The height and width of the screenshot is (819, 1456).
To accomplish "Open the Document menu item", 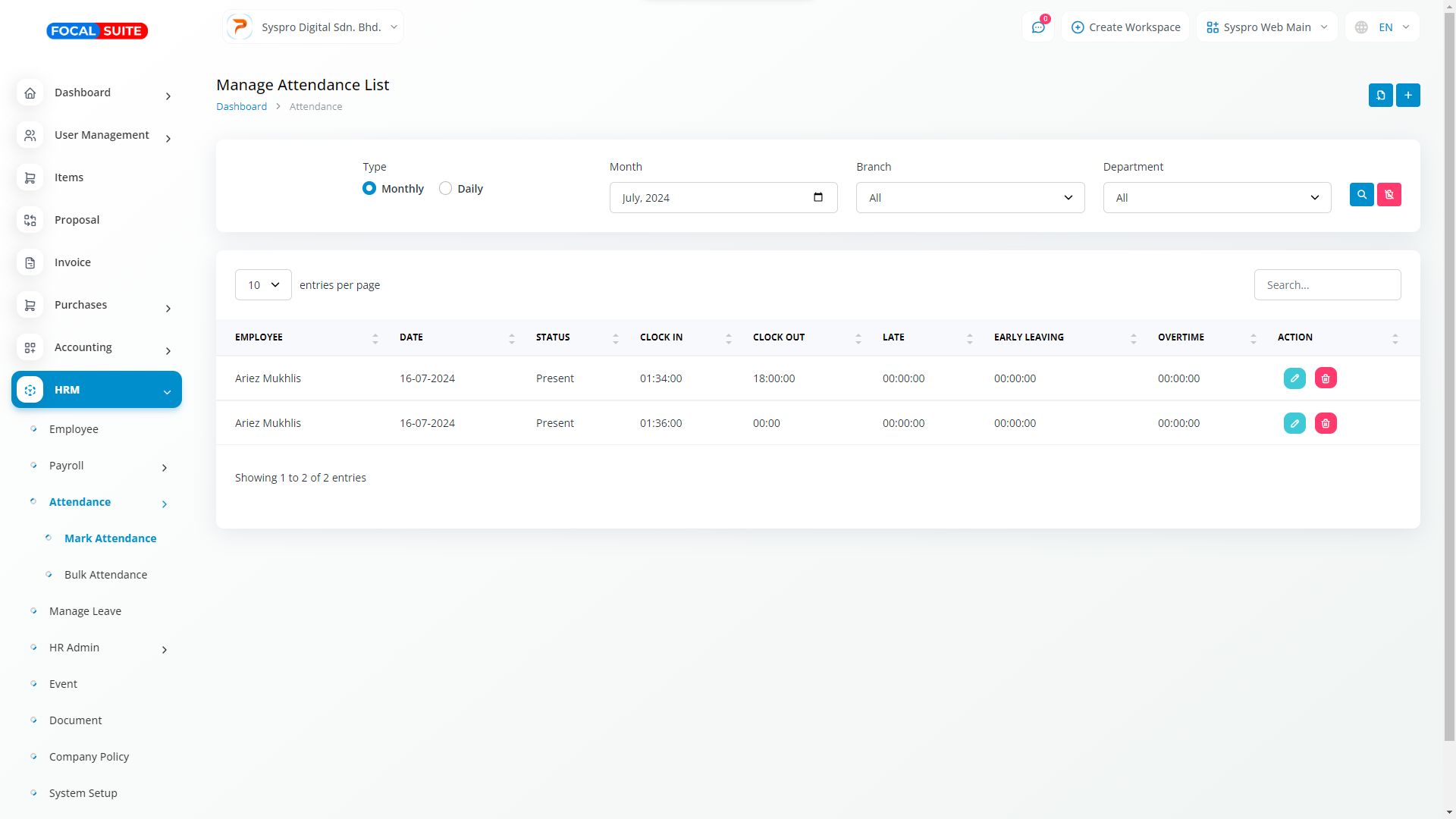I will [75, 720].
